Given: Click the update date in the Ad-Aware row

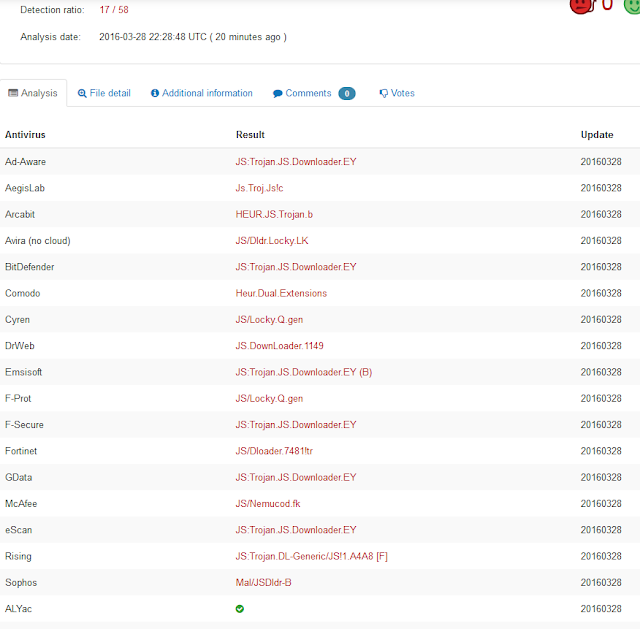Looking at the screenshot, I should (601, 162).
